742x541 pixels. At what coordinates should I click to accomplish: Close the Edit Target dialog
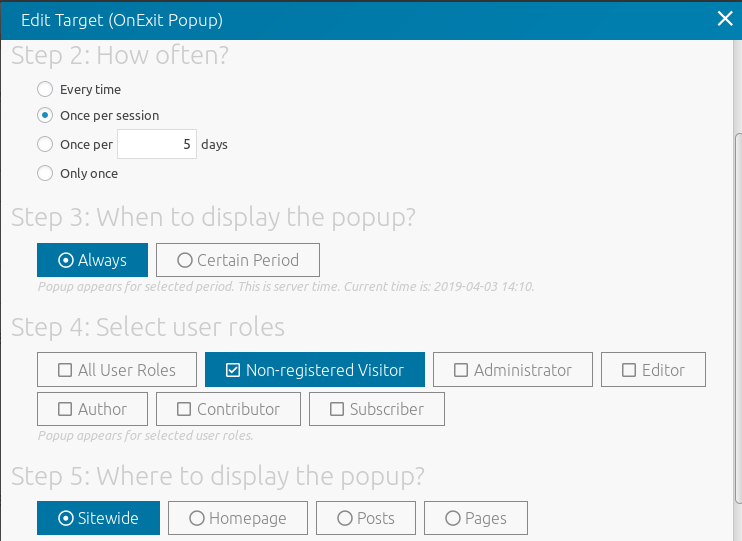click(x=724, y=19)
